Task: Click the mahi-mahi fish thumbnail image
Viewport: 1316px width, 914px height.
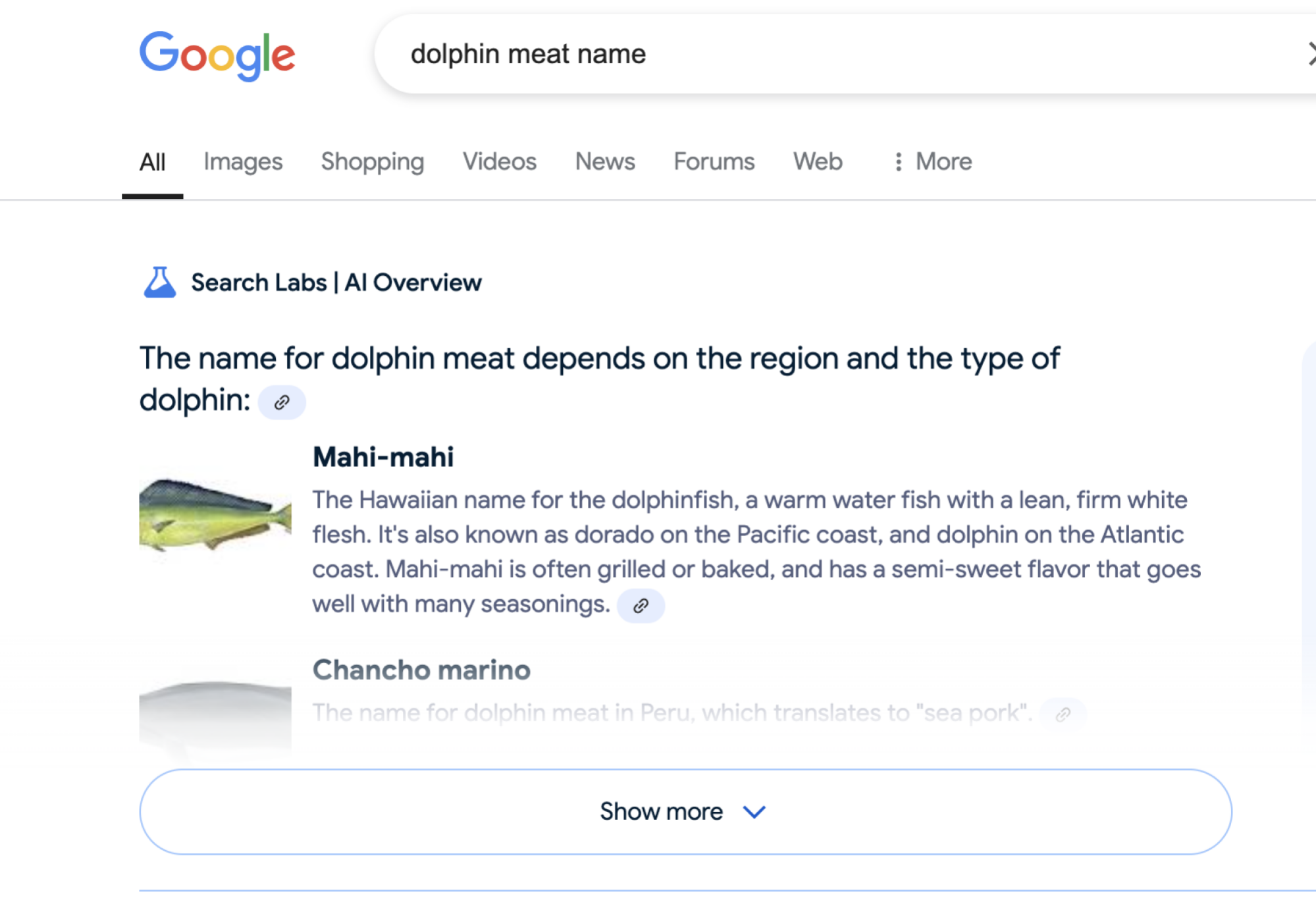Action: pyautogui.click(x=214, y=516)
